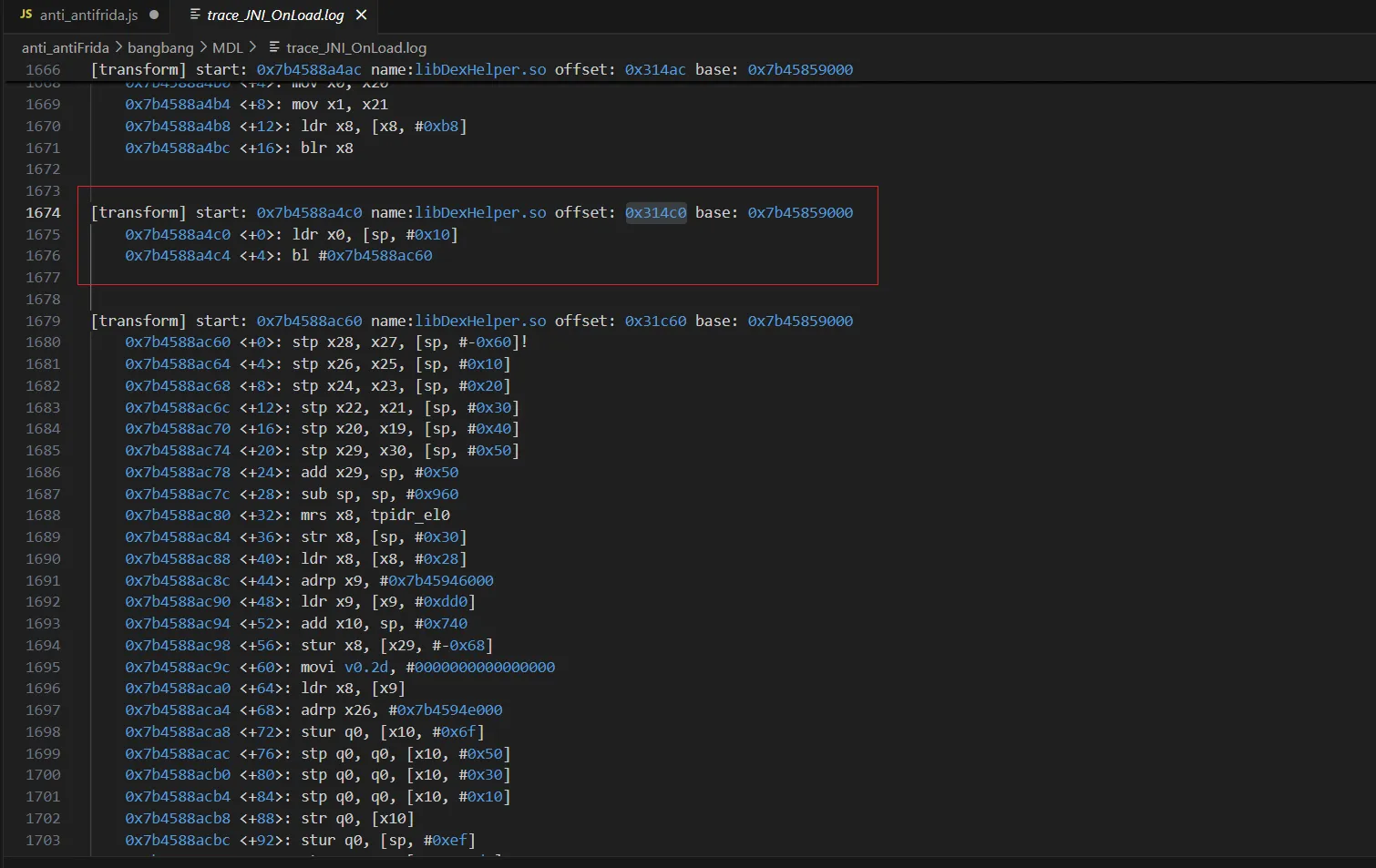Viewport: 1376px width, 868px height.
Task: Click 'stur q0, [sp, #0xef]' on line 1703
Action: click(388, 840)
